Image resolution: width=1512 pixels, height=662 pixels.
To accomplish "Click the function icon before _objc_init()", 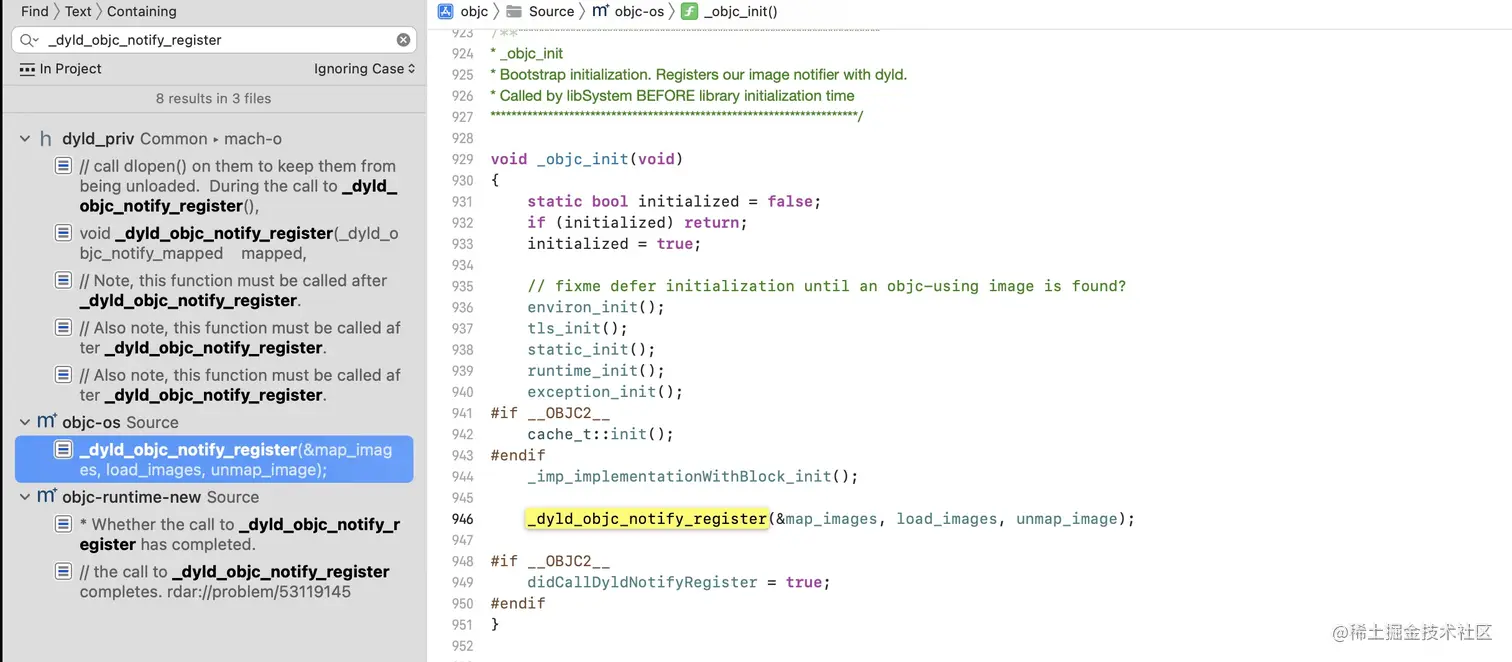I will click(689, 11).
